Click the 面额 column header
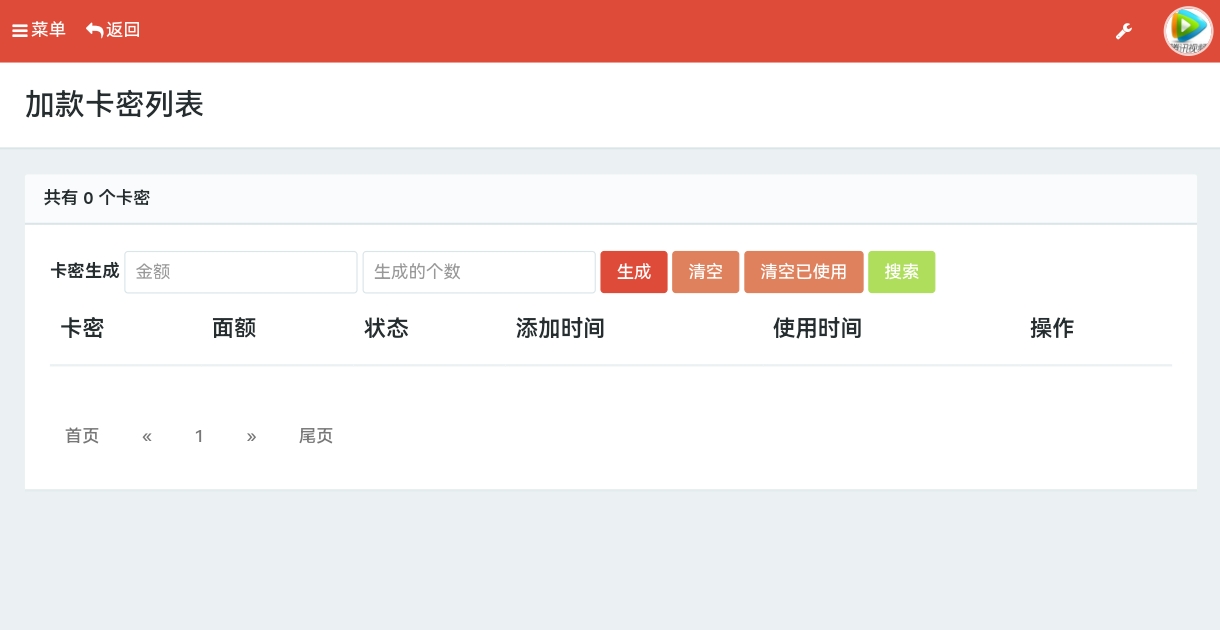Image resolution: width=1220 pixels, height=630 pixels. [x=234, y=328]
